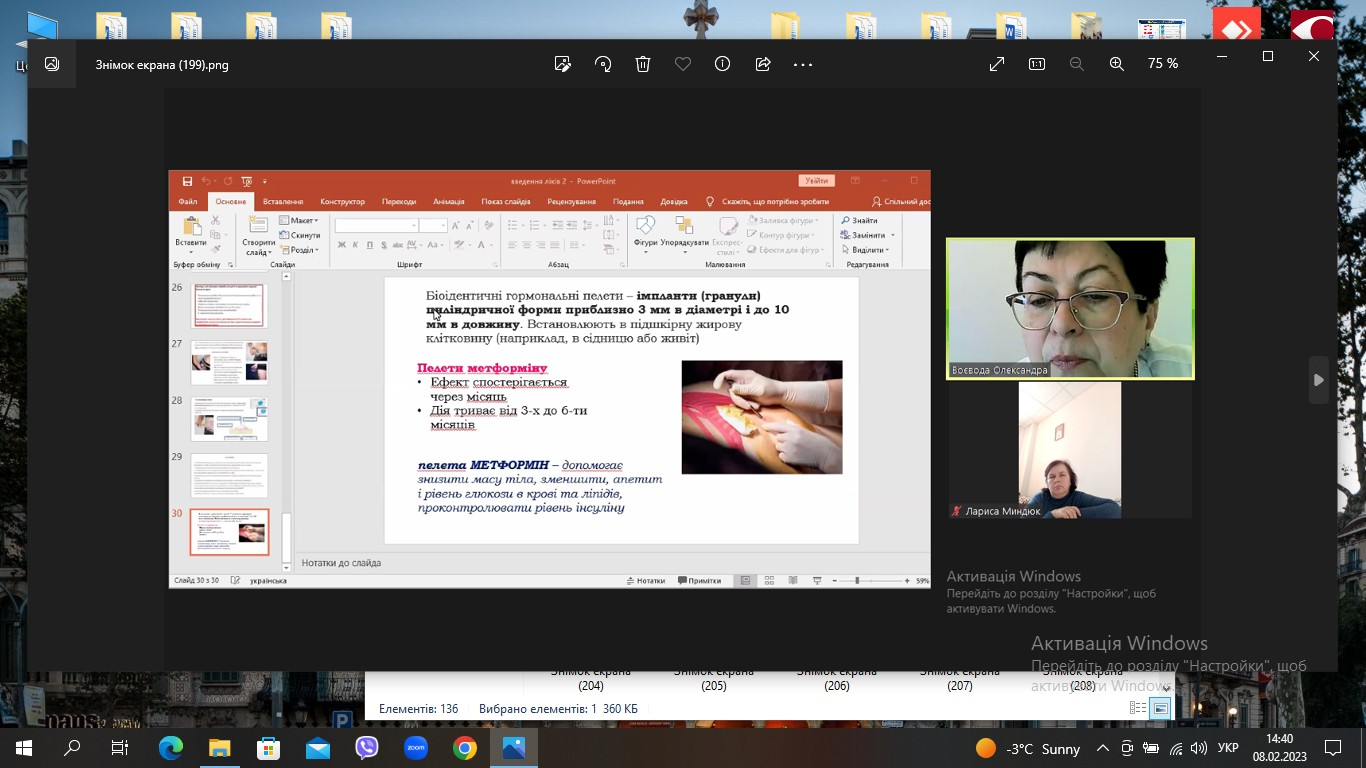The width and height of the screenshot is (1366, 768).
Task: Go to next photo with right arrow
Action: point(1319,380)
